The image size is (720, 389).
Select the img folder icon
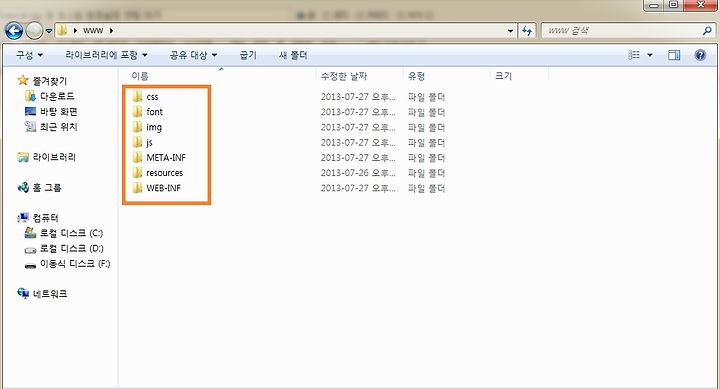pos(137,127)
